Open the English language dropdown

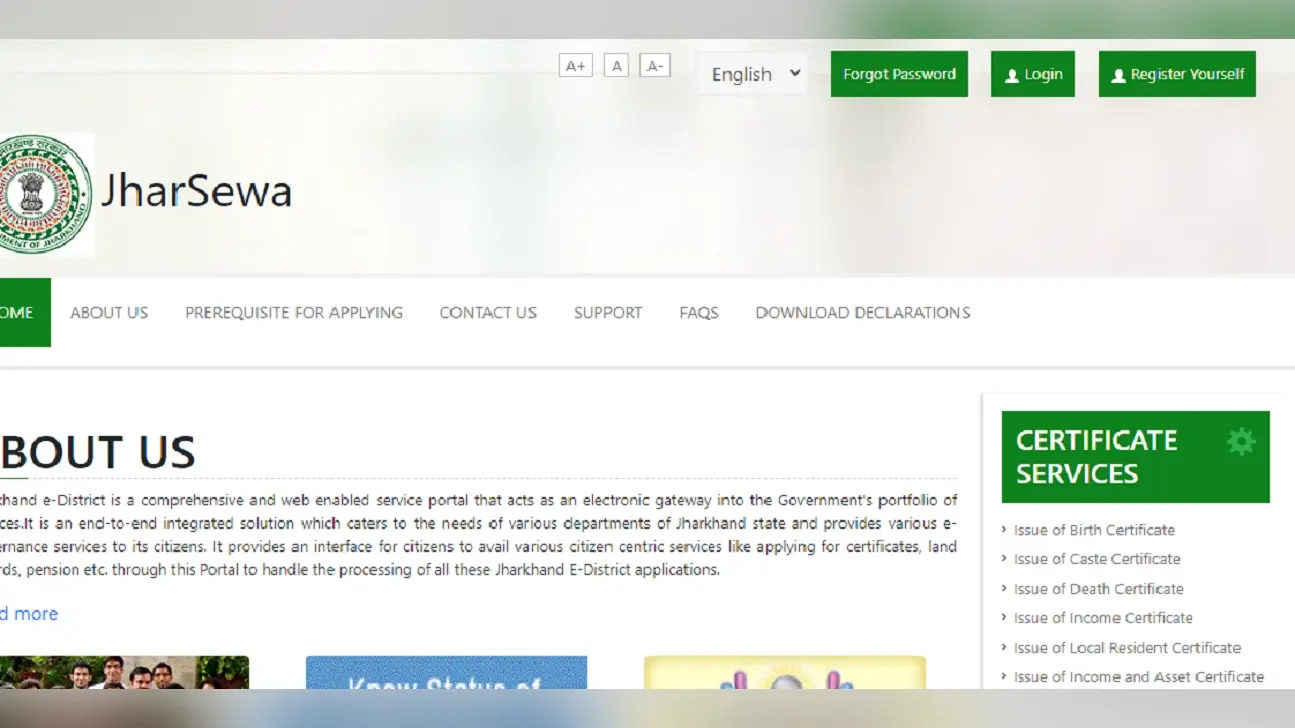coord(752,74)
